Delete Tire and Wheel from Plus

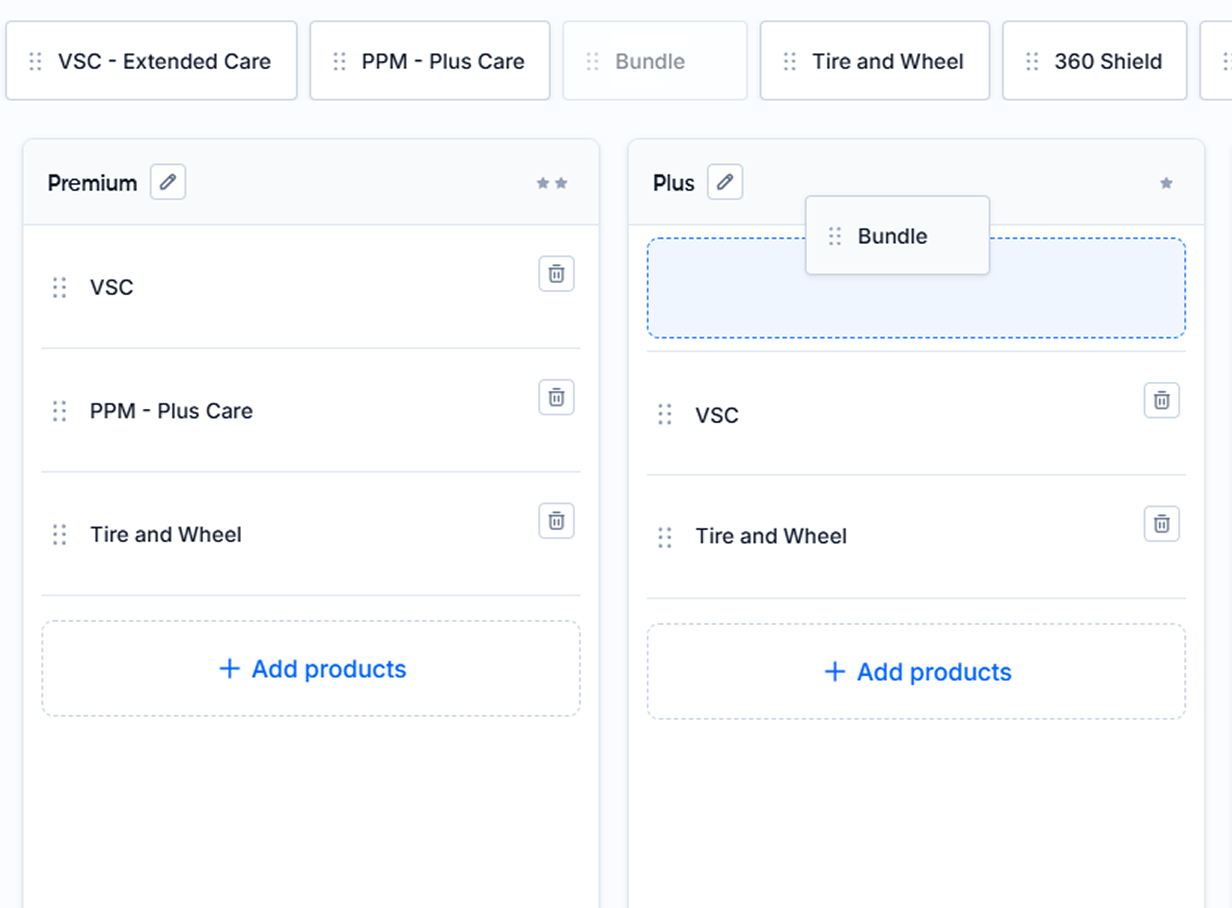pyautogui.click(x=1162, y=524)
